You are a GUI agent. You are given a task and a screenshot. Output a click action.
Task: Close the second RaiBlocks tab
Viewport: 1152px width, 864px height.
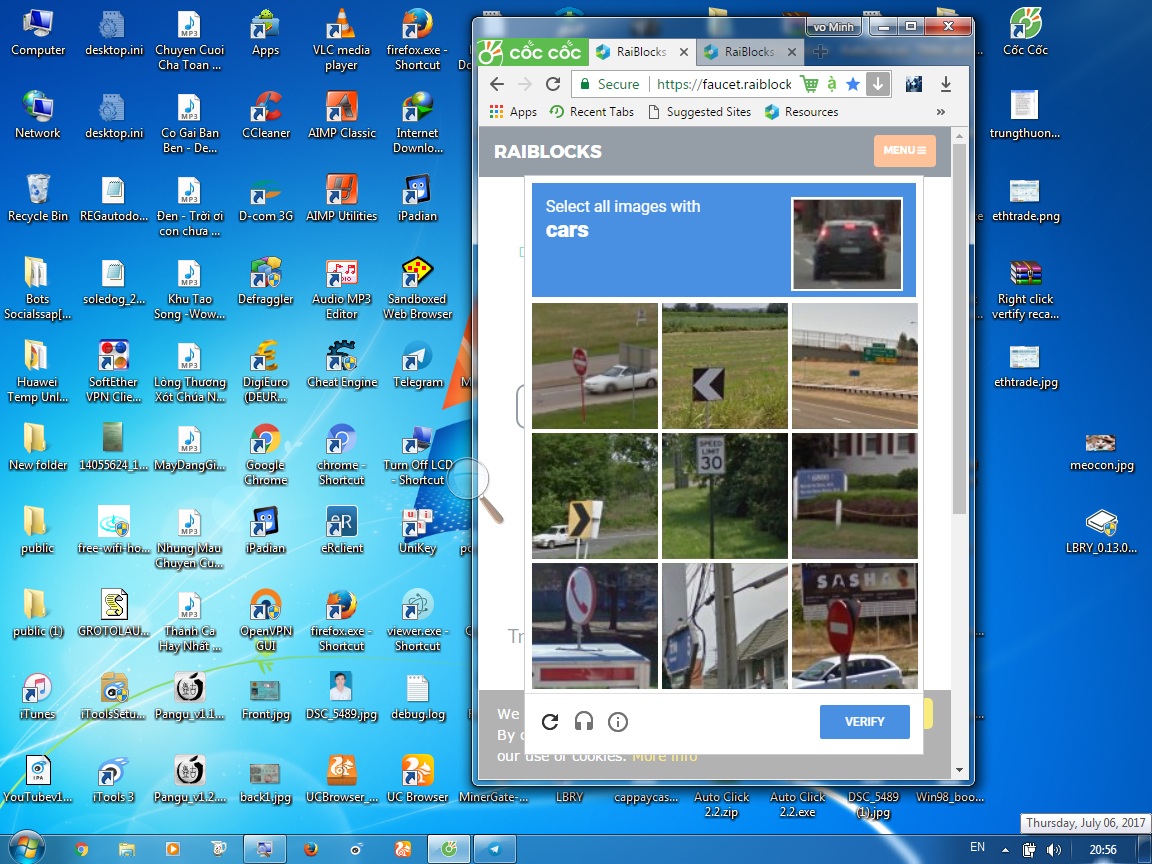click(x=791, y=52)
